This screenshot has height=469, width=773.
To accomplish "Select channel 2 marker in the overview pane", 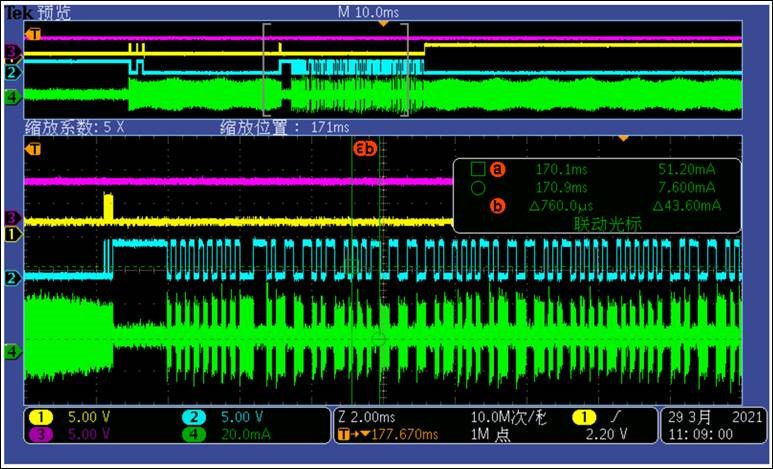I will coord(13,72).
